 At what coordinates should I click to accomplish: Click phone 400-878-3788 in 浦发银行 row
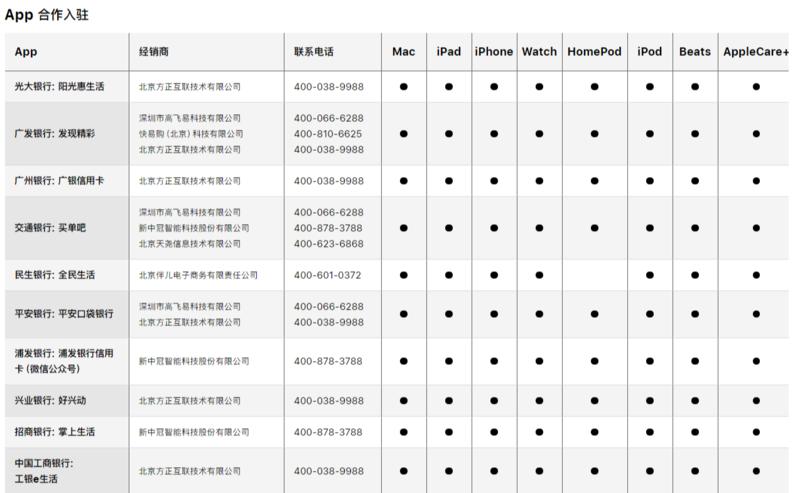pos(328,361)
